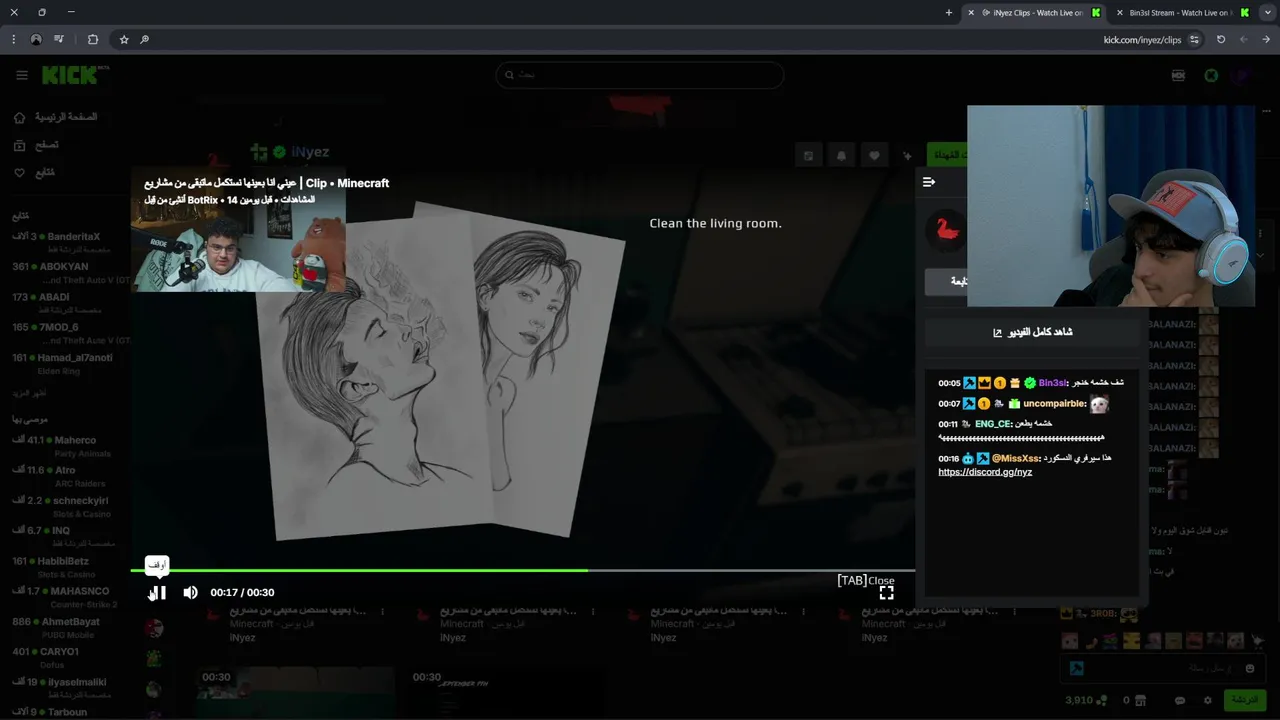Open a new browser tab

[x=949, y=13]
